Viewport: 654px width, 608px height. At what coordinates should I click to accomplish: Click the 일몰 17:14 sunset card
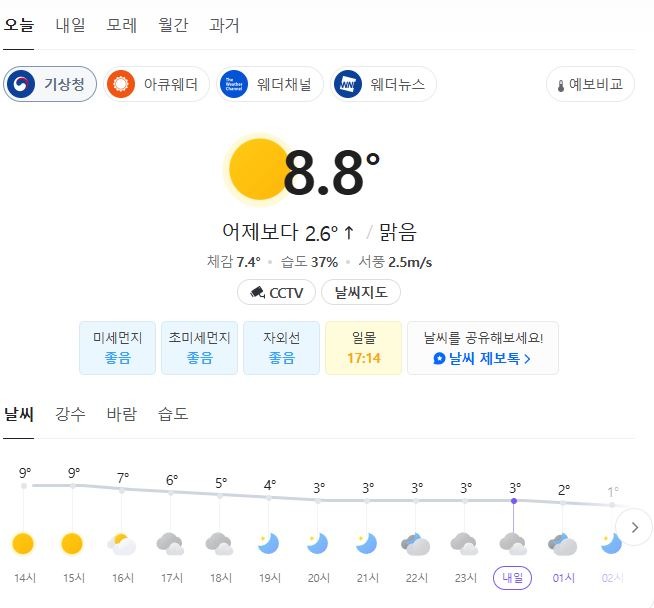tap(363, 347)
